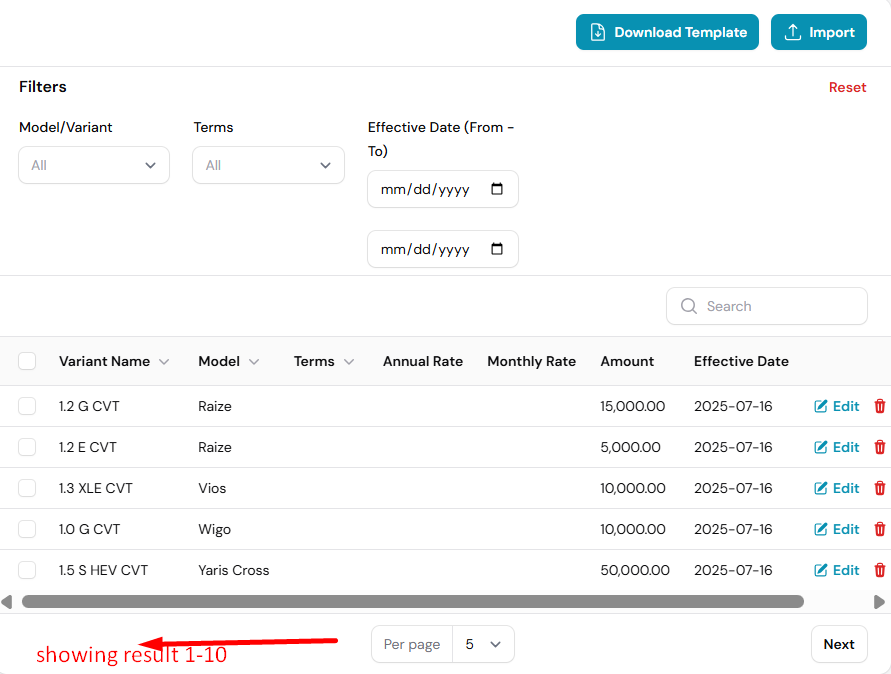The height and width of the screenshot is (674, 891).
Task: Edit the 1.2 G CVT row
Action: 836,406
